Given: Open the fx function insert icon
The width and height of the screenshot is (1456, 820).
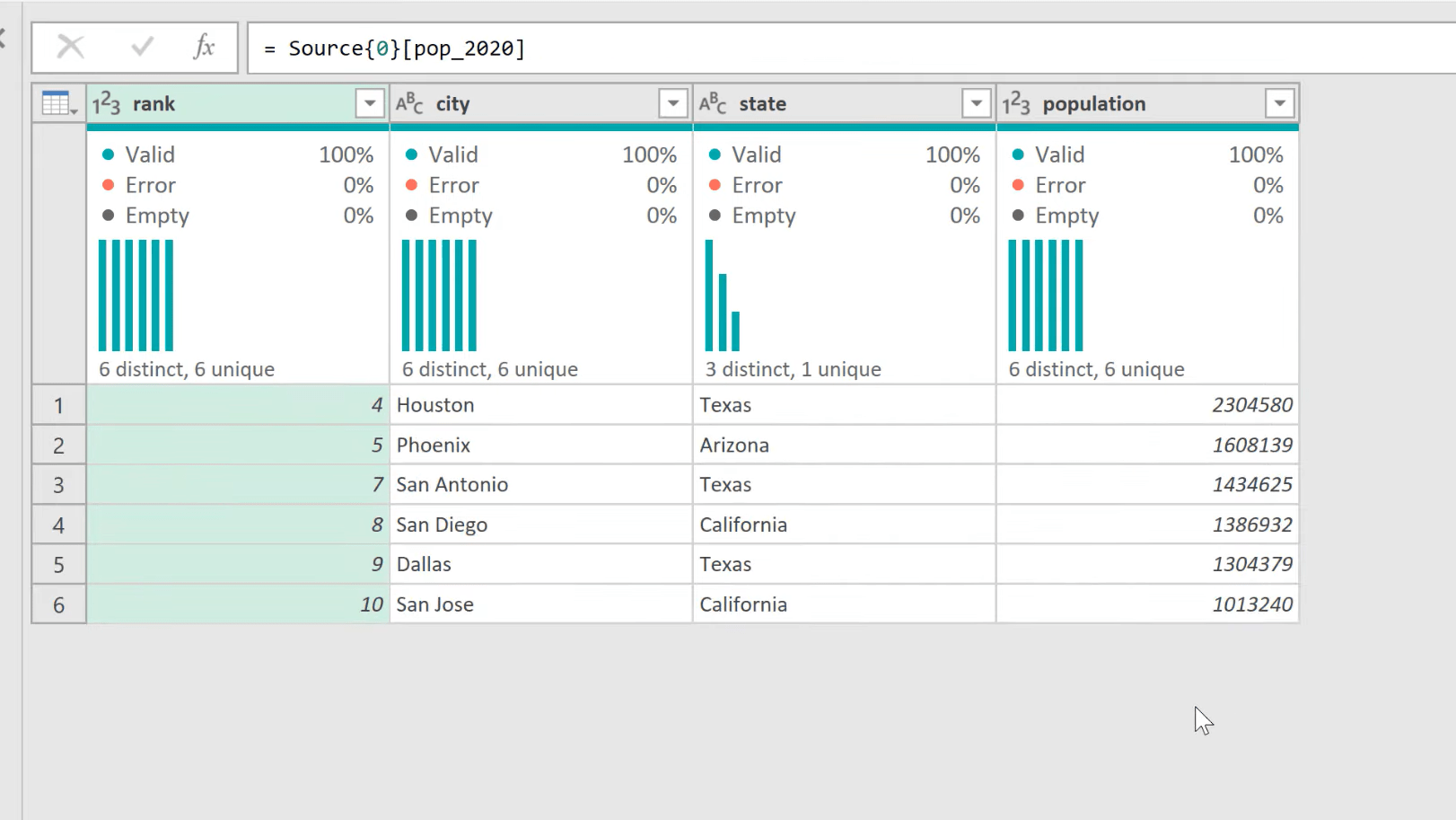Looking at the screenshot, I should [204, 47].
